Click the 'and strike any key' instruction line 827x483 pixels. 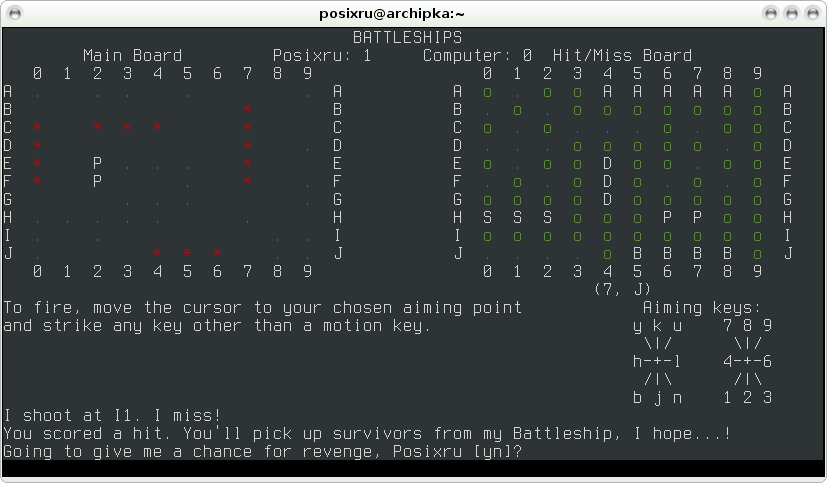pyautogui.click(x=217, y=326)
